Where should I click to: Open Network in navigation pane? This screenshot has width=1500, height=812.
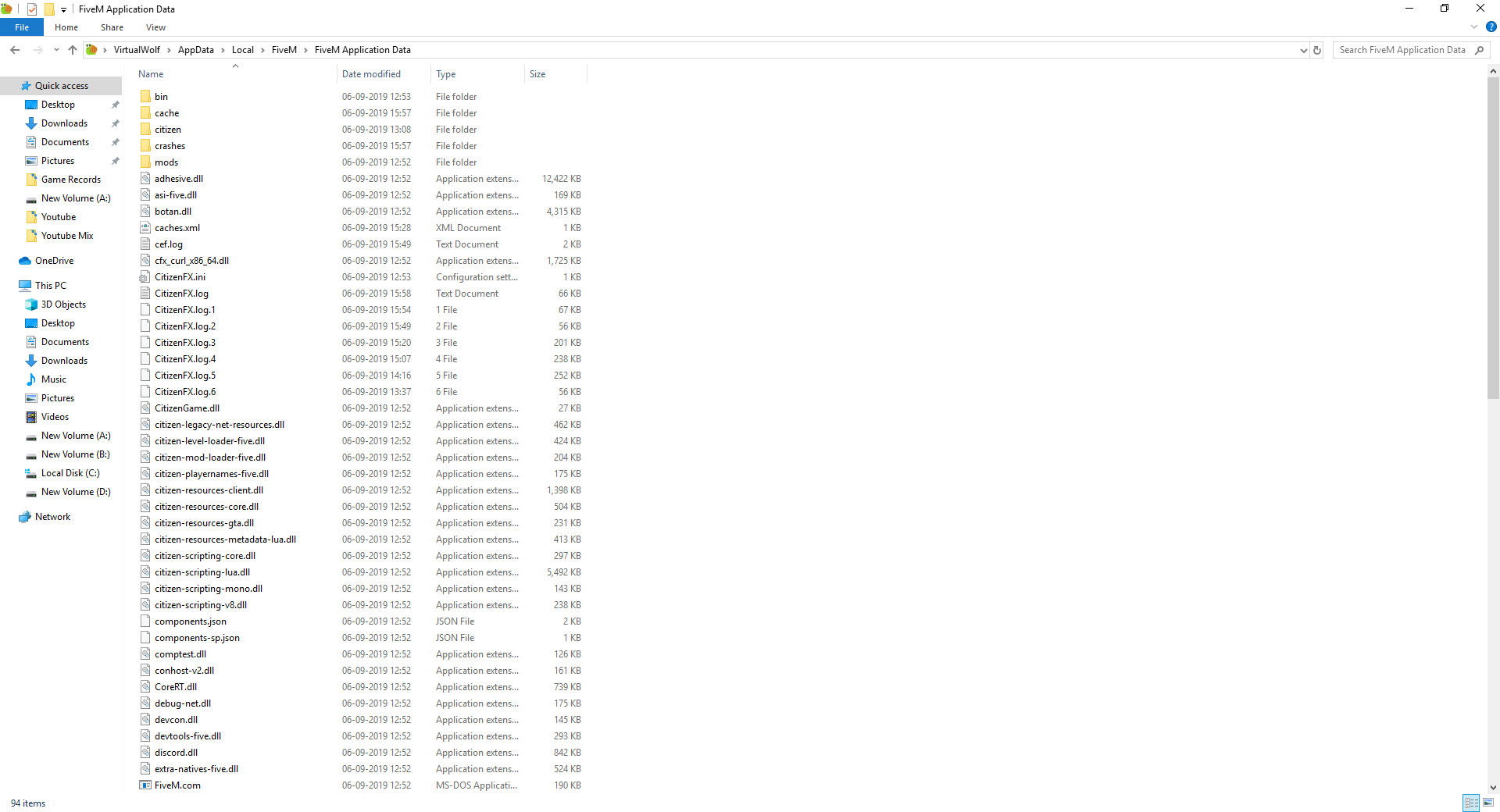(52, 517)
